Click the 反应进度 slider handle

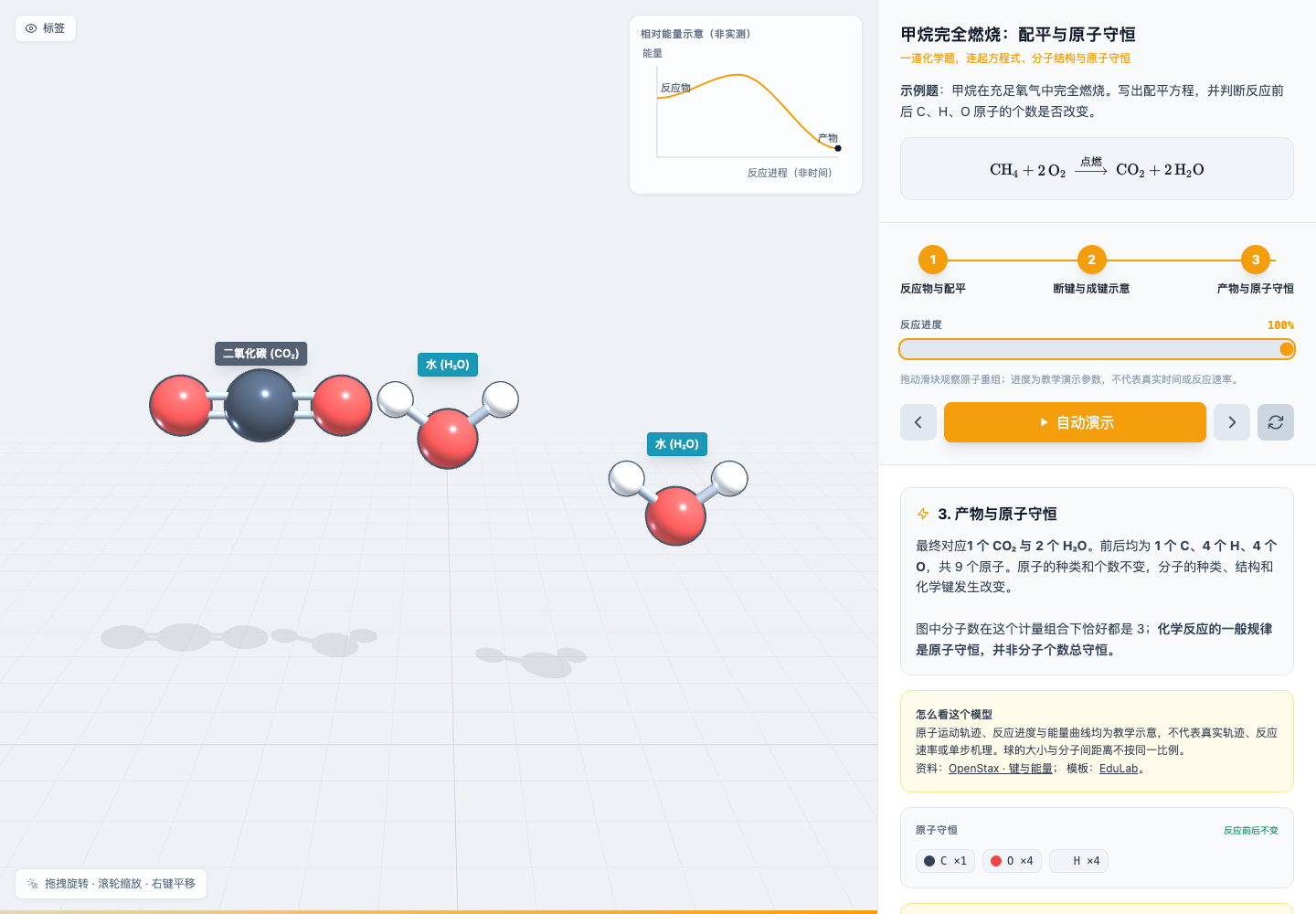point(1287,349)
